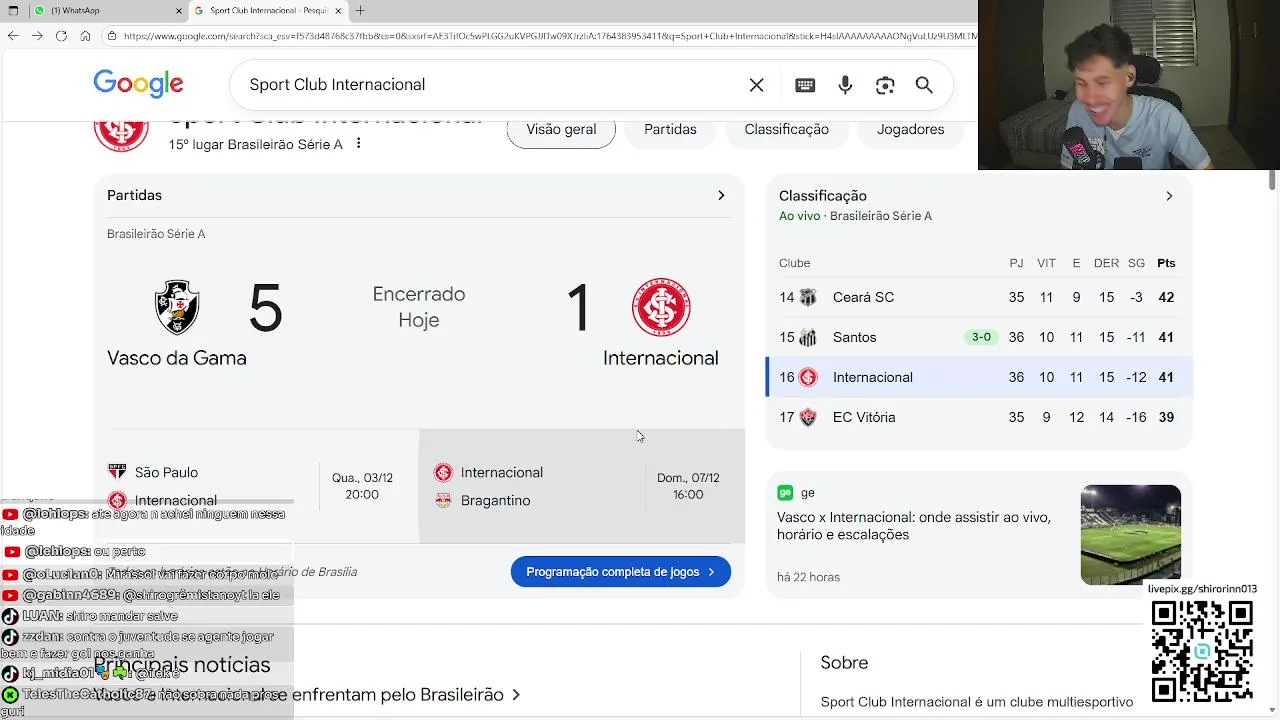Start voice search with the microphone icon

tap(845, 85)
